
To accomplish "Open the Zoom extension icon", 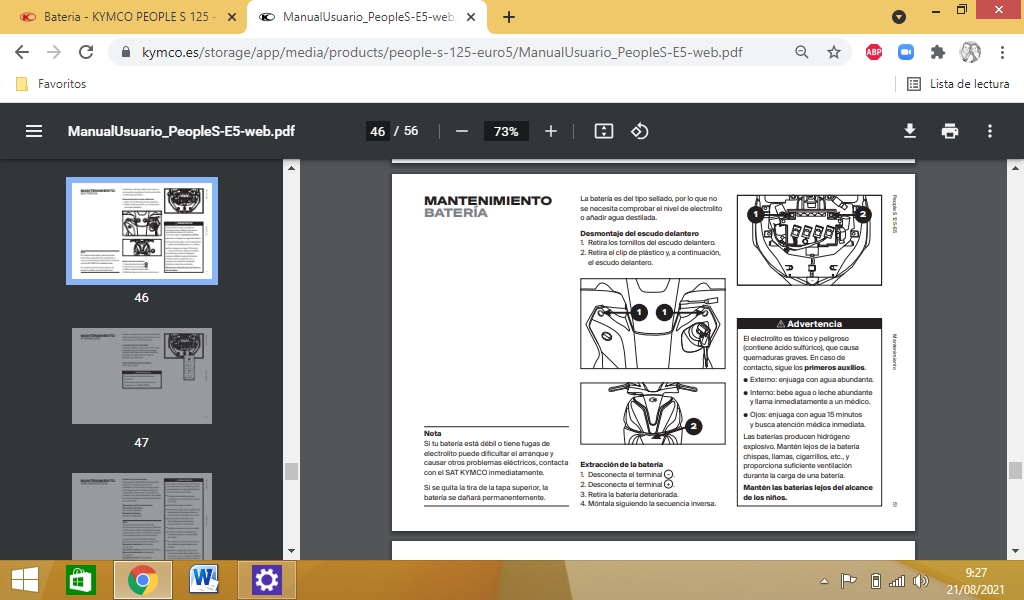I will 906,52.
